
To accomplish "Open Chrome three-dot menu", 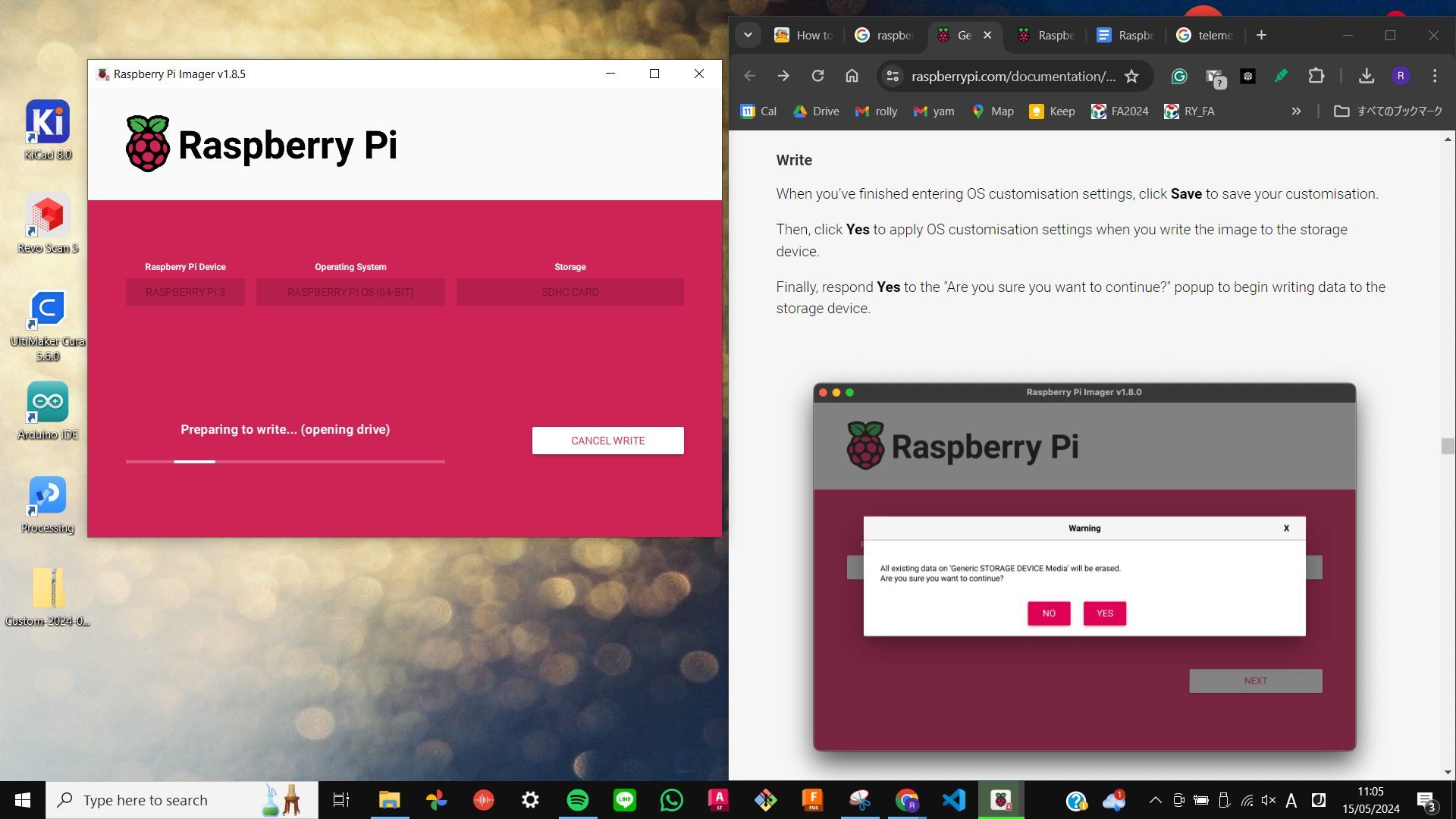I will coord(1435,76).
